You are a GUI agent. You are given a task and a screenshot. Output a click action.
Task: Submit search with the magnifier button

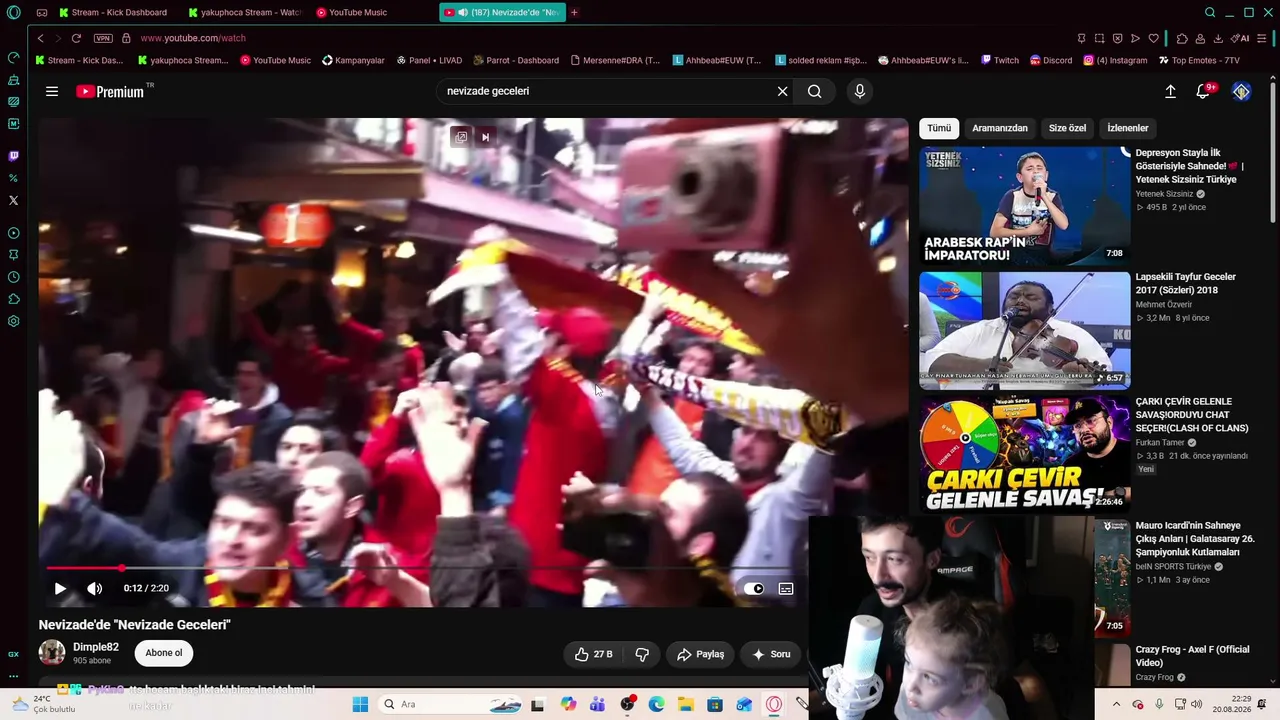click(815, 91)
